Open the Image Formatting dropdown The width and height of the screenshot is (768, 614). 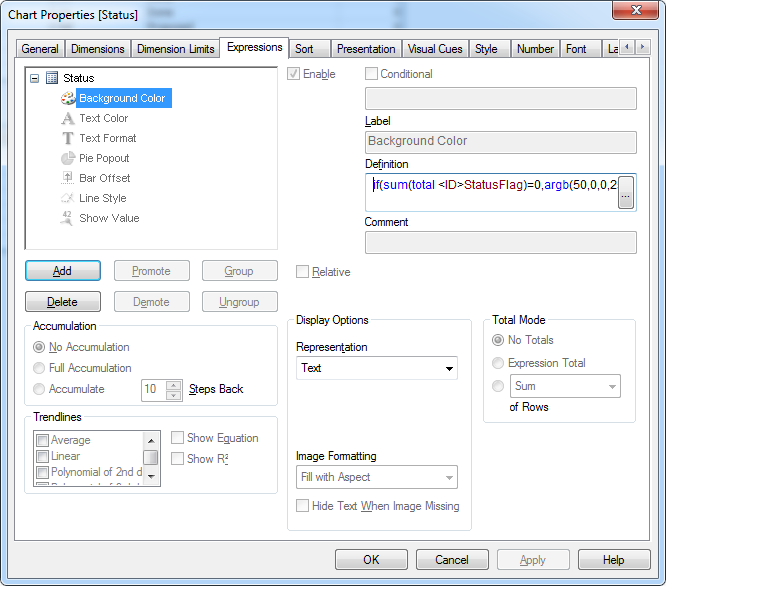377,477
